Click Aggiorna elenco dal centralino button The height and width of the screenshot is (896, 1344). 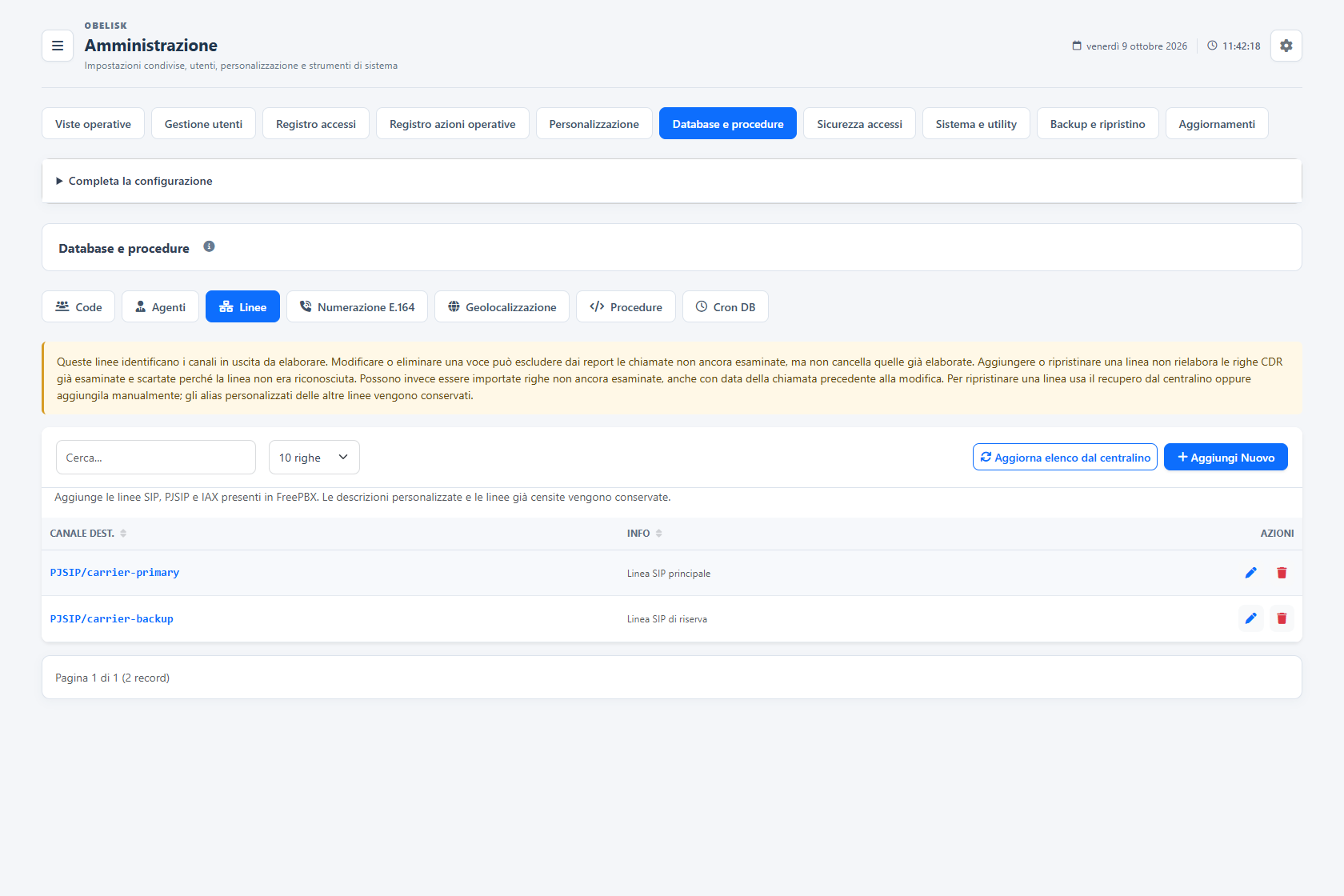(x=1065, y=457)
